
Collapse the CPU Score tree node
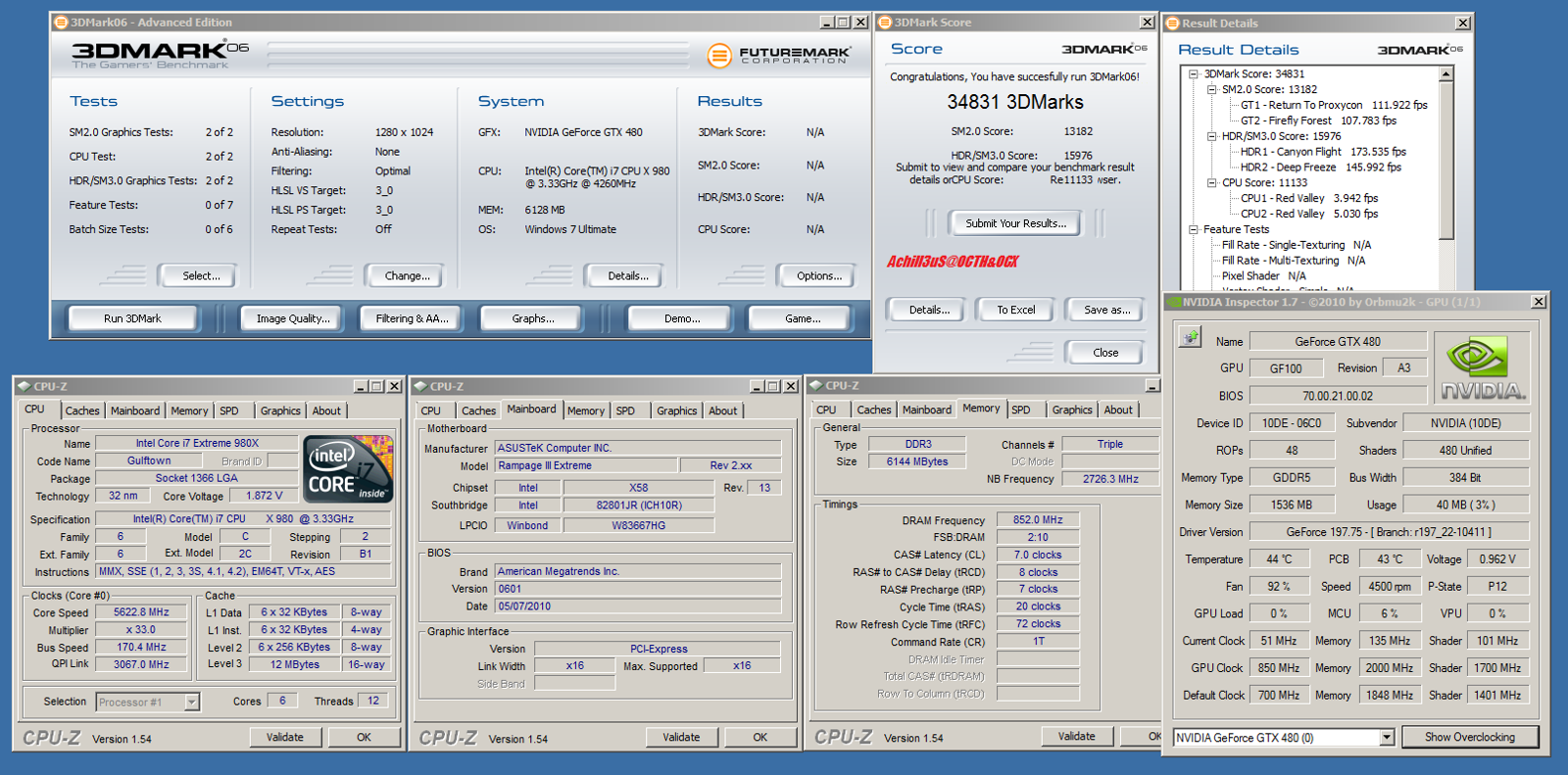tap(1211, 182)
